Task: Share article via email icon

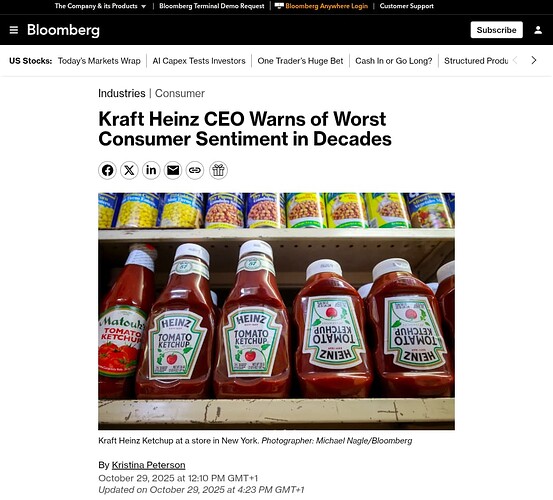Action: 173,170
